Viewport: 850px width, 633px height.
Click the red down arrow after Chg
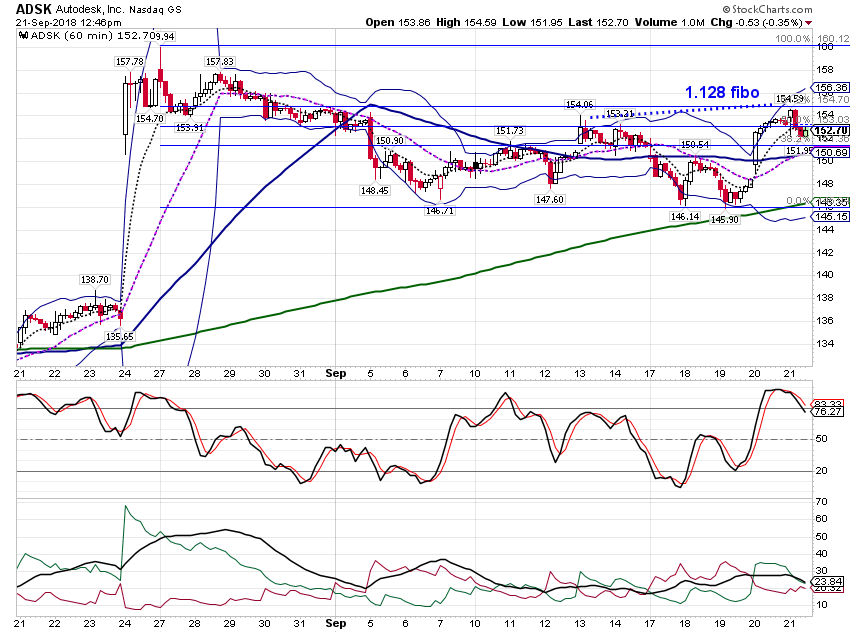(808, 23)
